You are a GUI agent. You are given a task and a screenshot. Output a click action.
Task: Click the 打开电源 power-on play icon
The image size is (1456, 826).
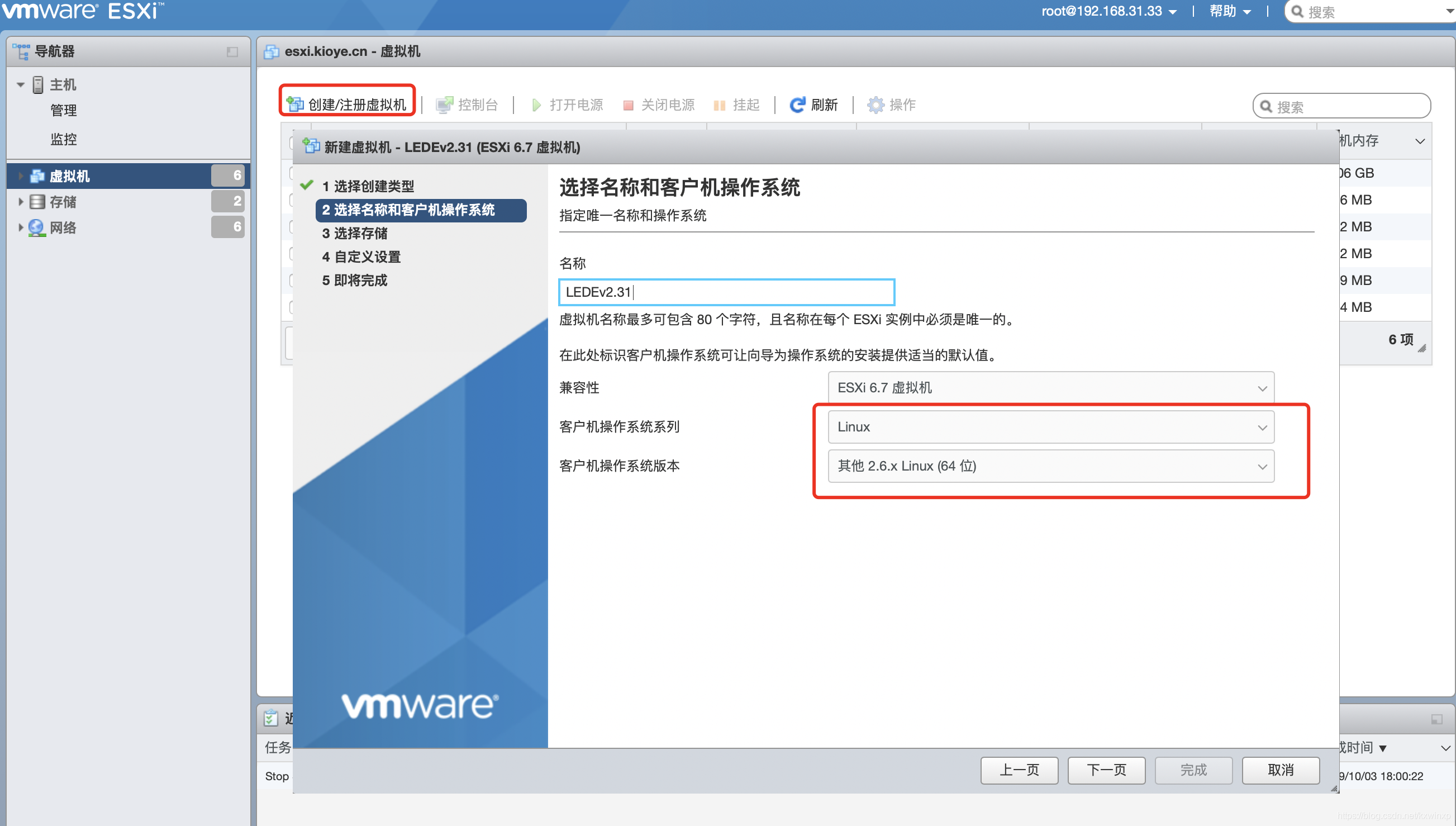536,105
